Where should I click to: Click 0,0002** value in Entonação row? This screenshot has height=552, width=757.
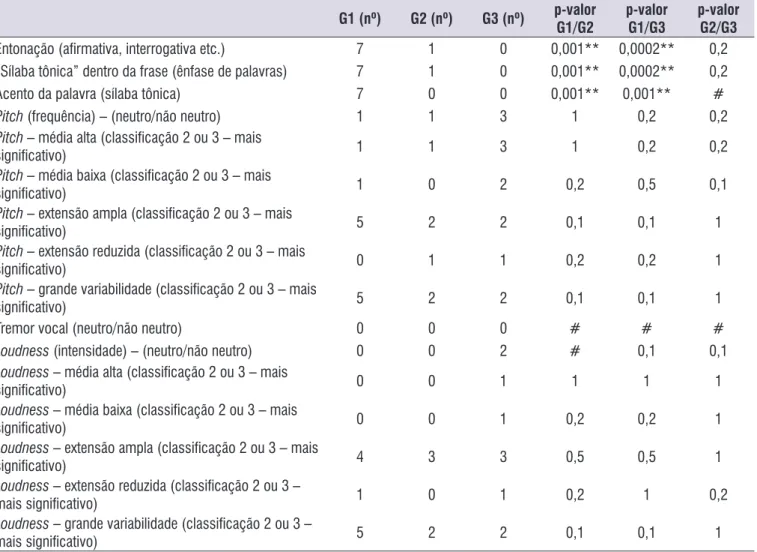(646, 49)
